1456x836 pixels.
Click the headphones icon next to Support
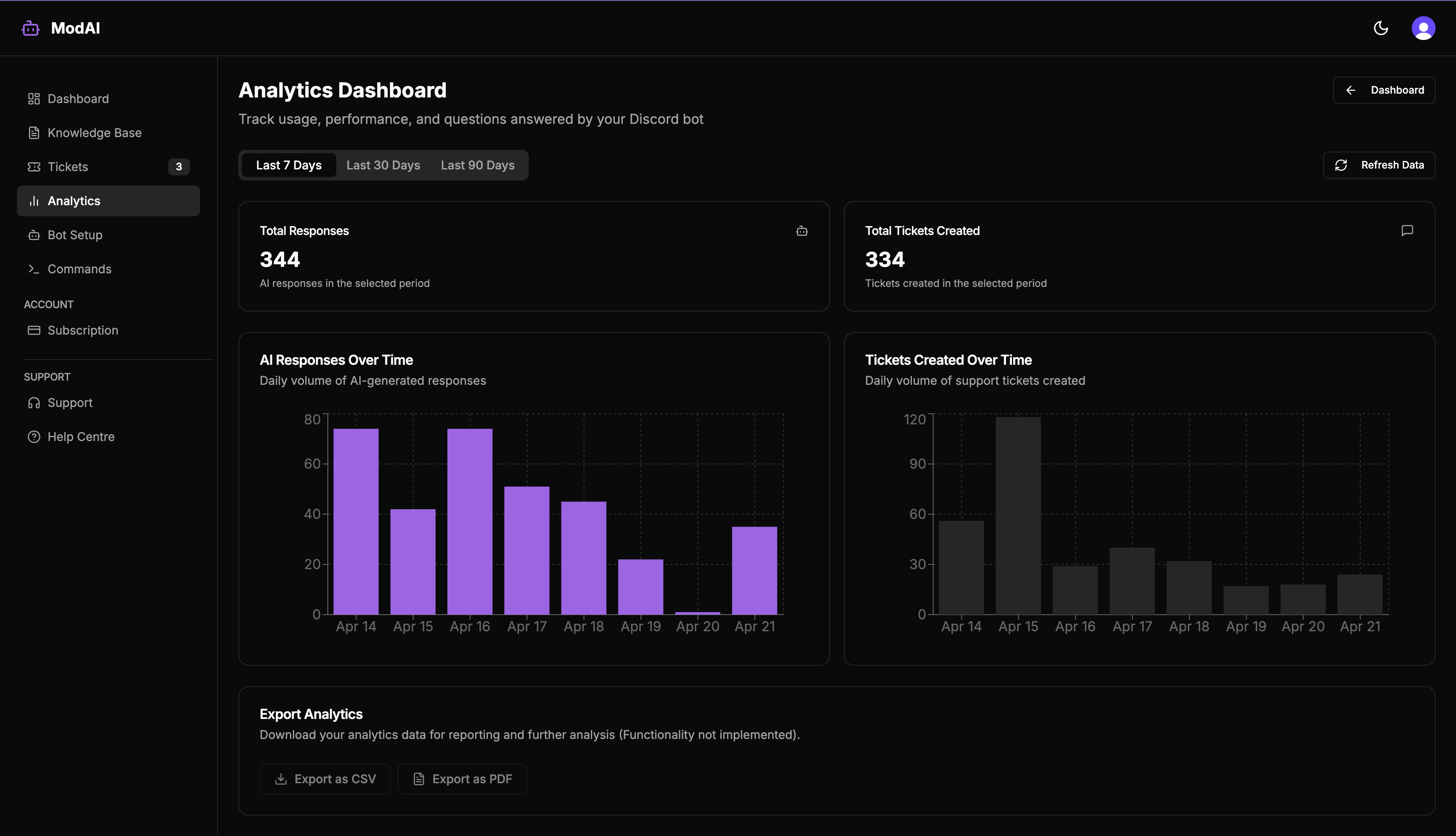coord(33,402)
